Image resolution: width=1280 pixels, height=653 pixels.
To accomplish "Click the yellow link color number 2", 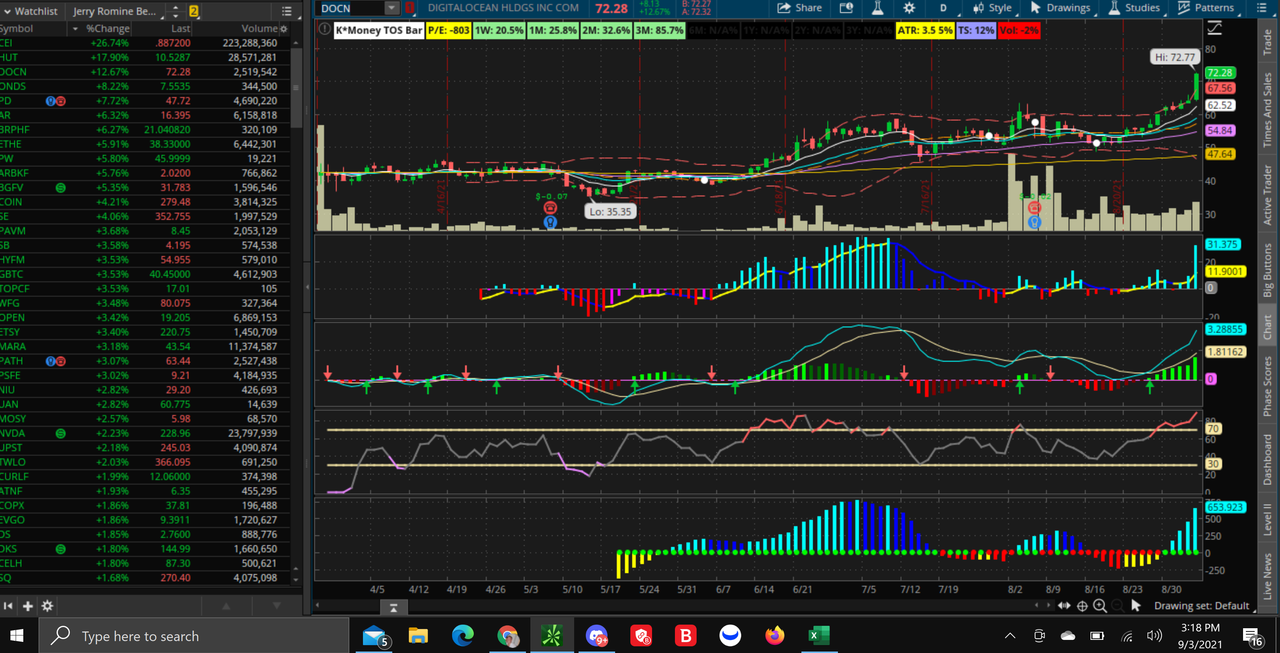I will pyautogui.click(x=194, y=11).
